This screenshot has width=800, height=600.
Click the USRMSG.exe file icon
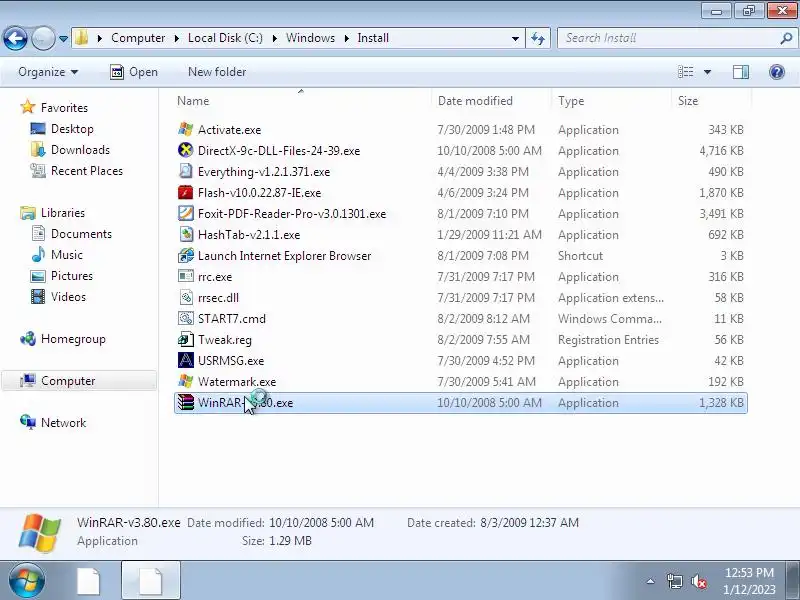coord(186,360)
